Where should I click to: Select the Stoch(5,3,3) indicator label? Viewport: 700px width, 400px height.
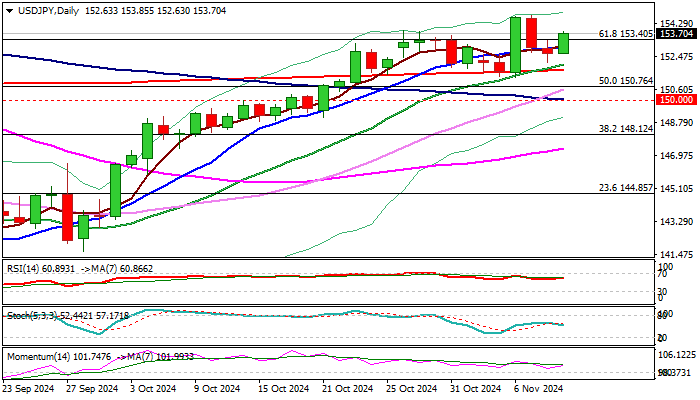coord(26,316)
